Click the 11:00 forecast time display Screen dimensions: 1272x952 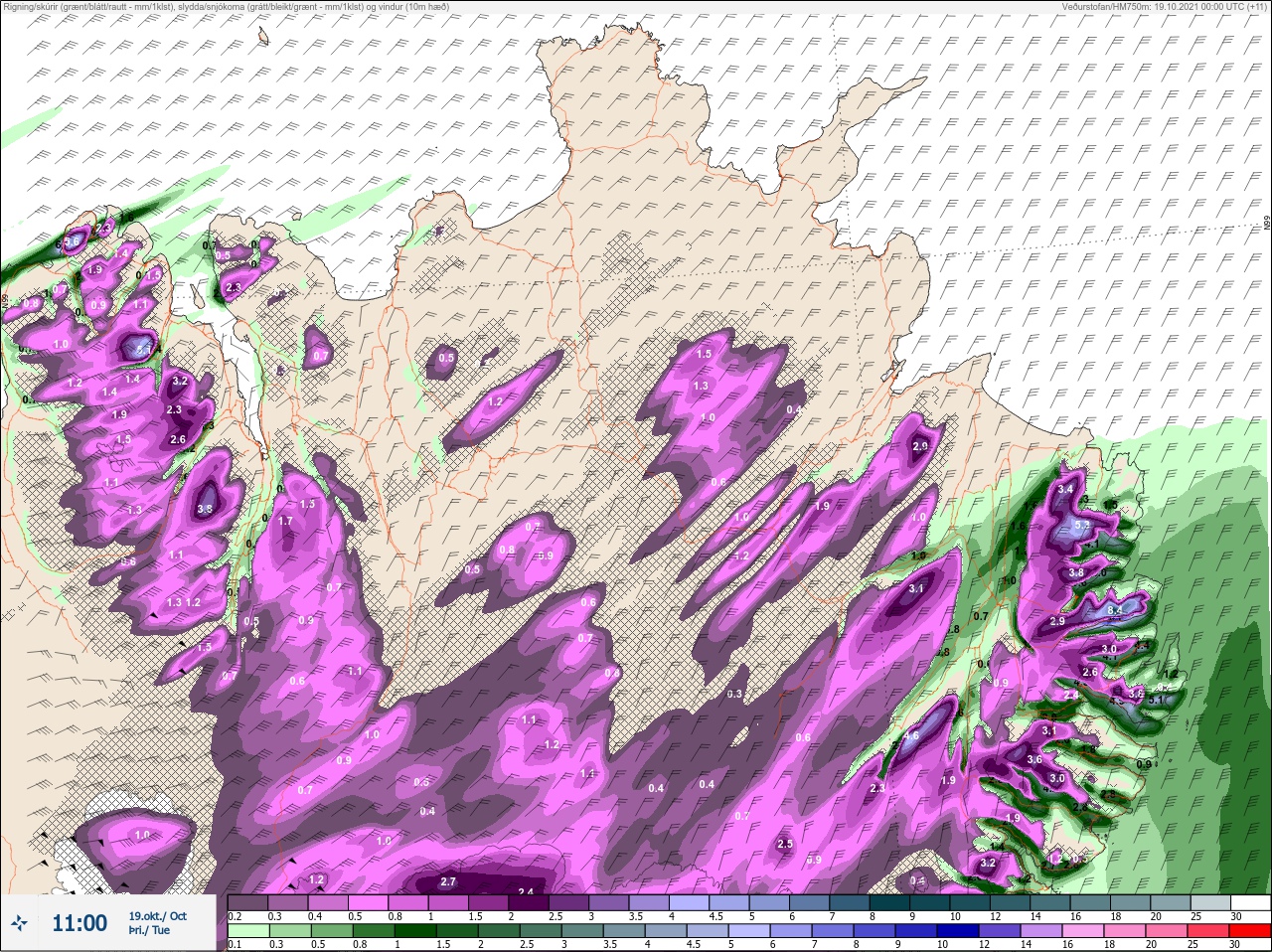point(79,923)
